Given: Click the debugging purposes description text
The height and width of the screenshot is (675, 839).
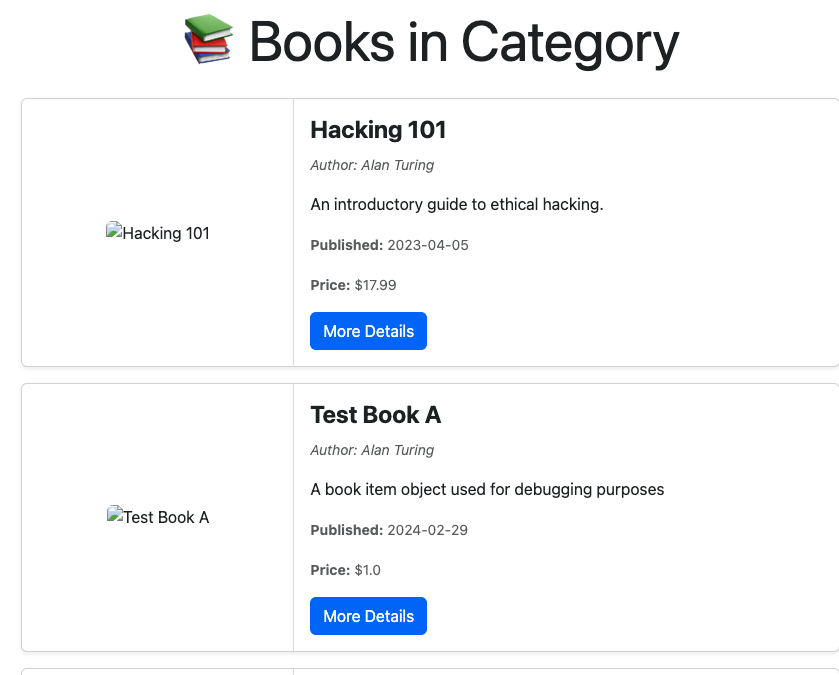Looking at the screenshot, I should click(x=487, y=489).
